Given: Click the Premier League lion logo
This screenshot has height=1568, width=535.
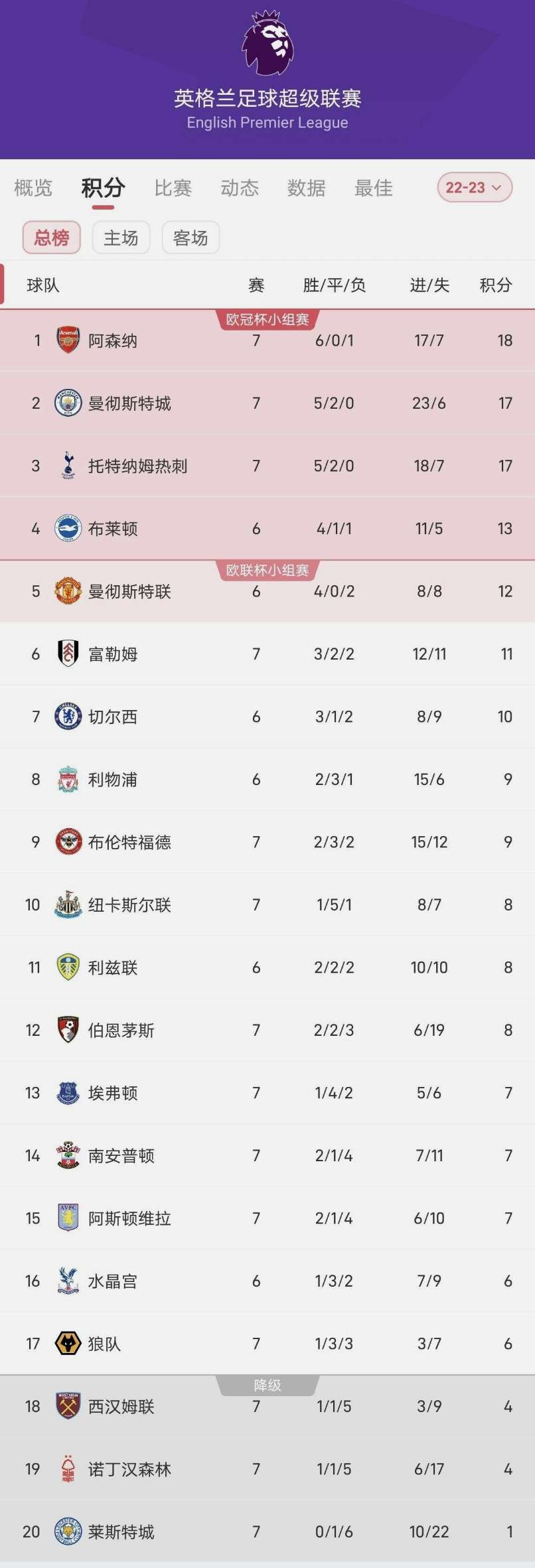Looking at the screenshot, I should pos(267,43).
